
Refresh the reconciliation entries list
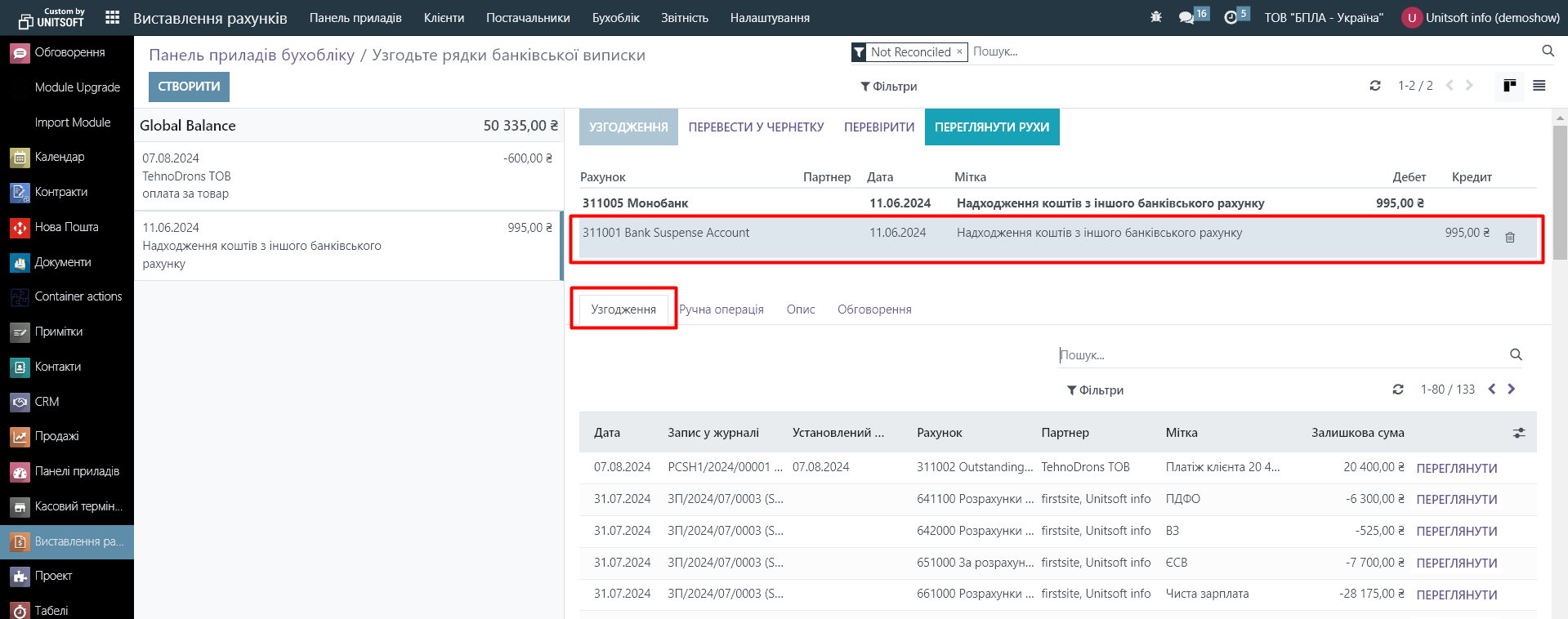(x=1398, y=390)
